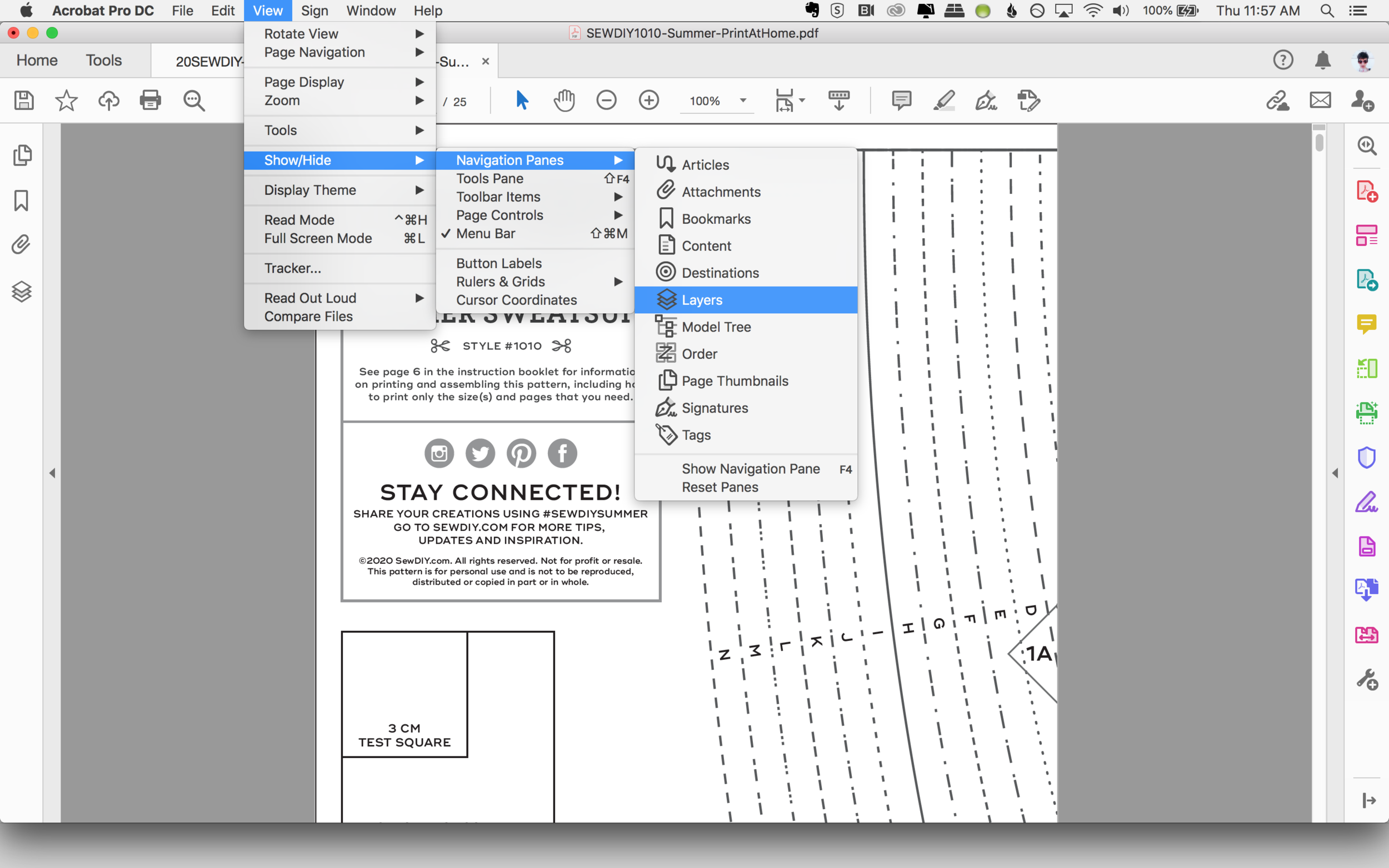Open the Attachments paperclip in left sidebar
Screen dimensions: 1389x868
pos(21,245)
